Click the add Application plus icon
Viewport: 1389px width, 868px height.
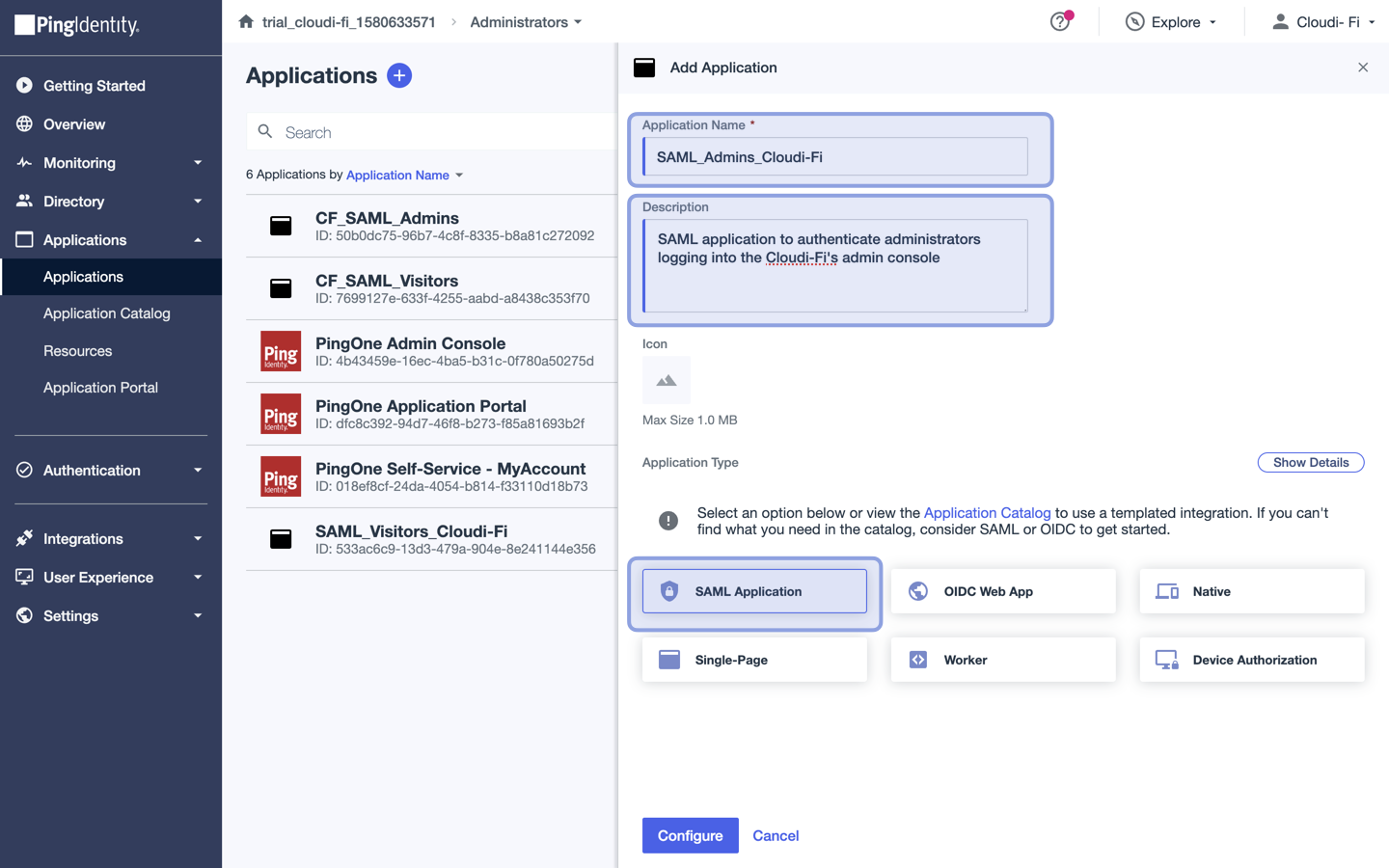(399, 75)
